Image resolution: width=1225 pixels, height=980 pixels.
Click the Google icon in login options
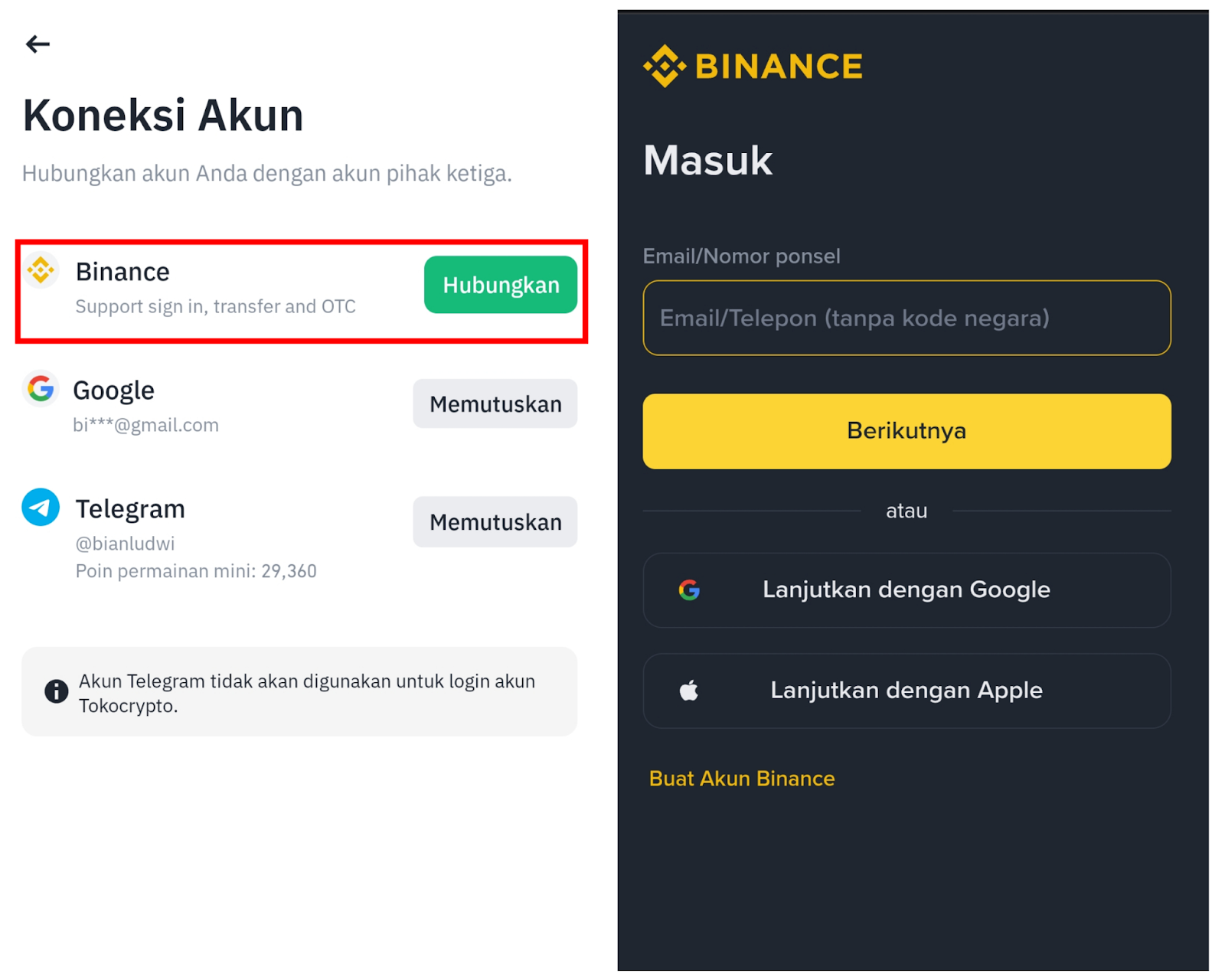click(689, 590)
